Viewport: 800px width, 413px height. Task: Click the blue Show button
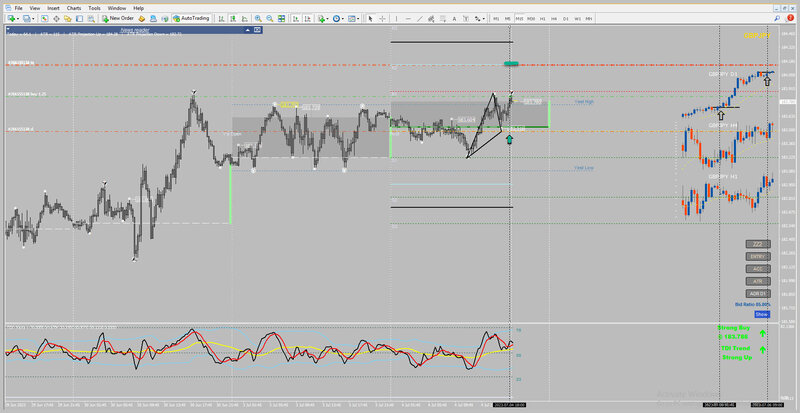click(x=762, y=314)
